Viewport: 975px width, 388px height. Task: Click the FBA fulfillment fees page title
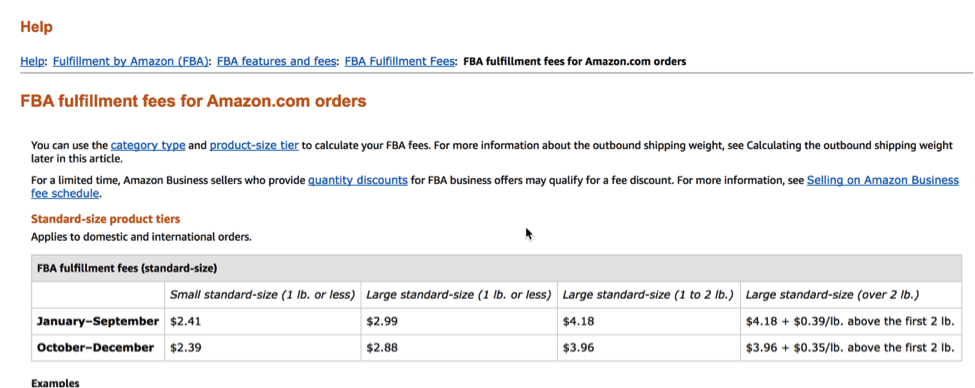[193, 101]
